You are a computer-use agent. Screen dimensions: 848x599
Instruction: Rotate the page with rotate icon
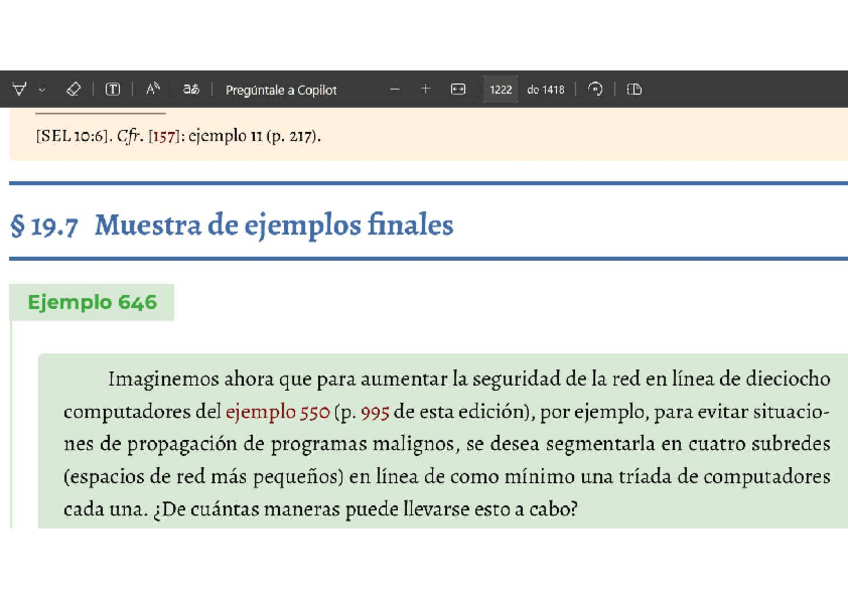(x=595, y=89)
